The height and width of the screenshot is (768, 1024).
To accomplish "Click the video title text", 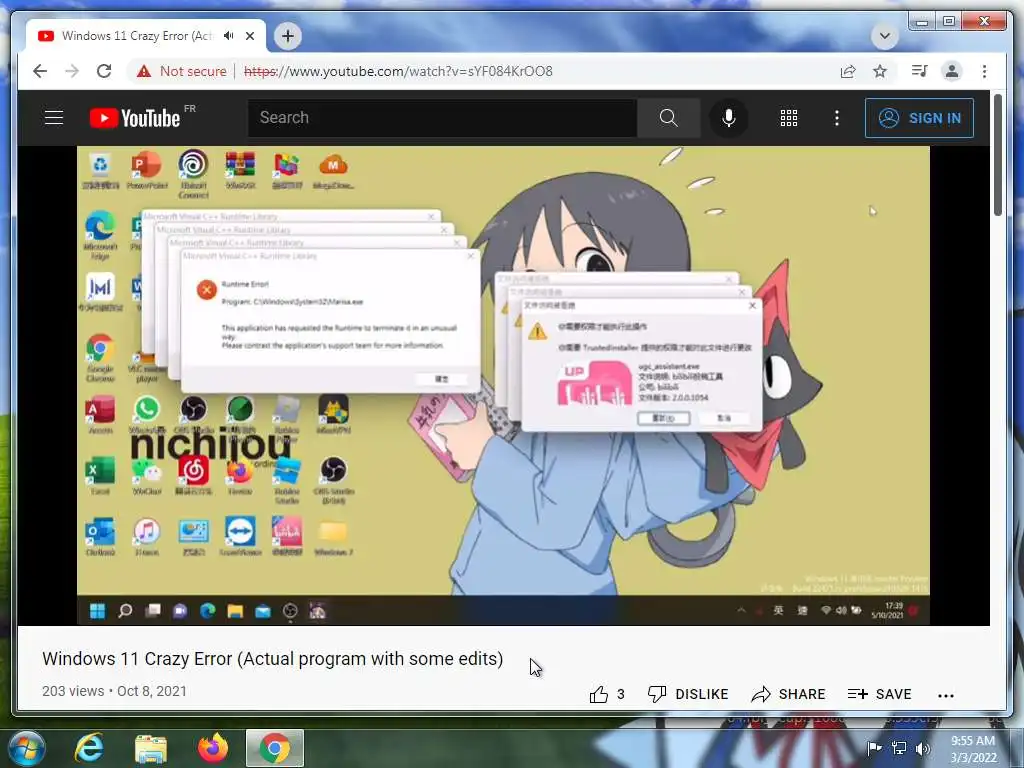I will pos(272,659).
